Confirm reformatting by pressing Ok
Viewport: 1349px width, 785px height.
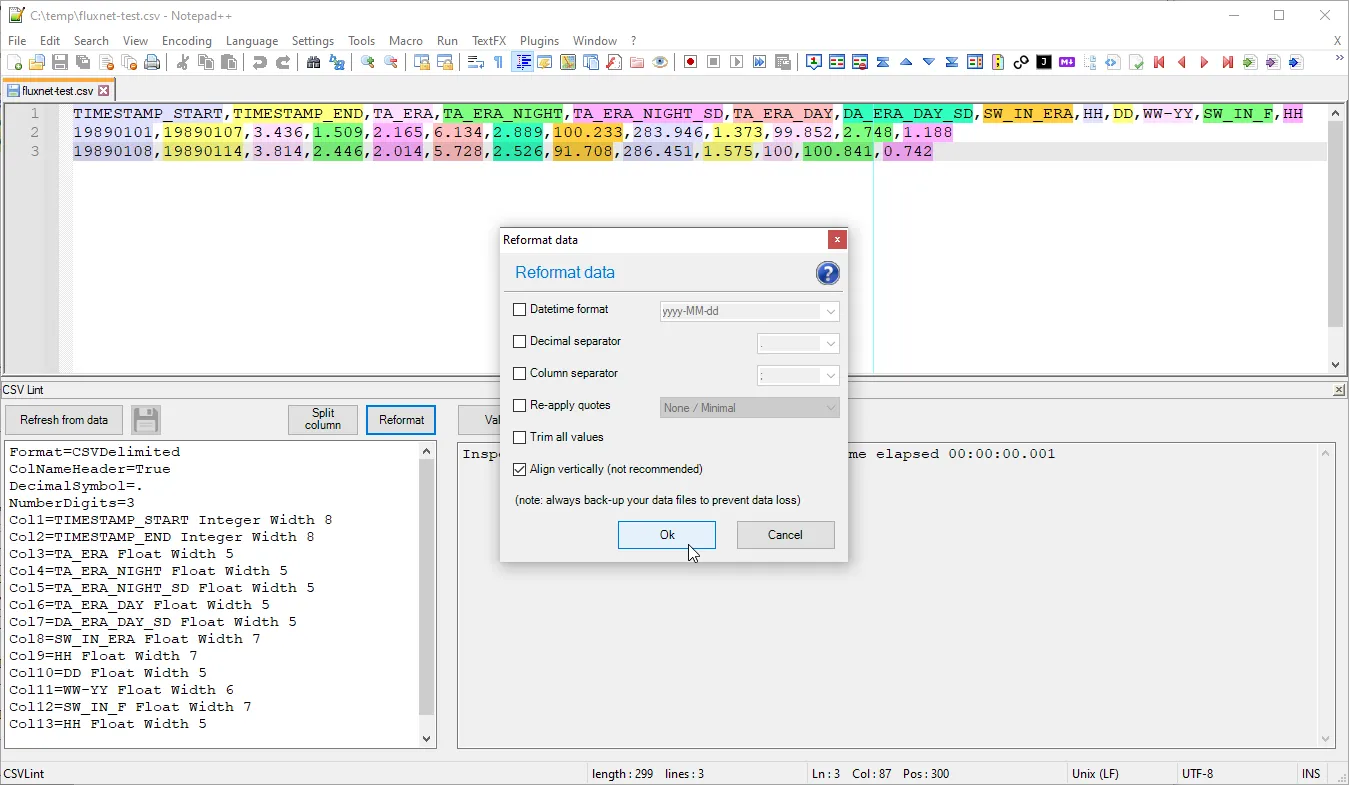(x=666, y=535)
